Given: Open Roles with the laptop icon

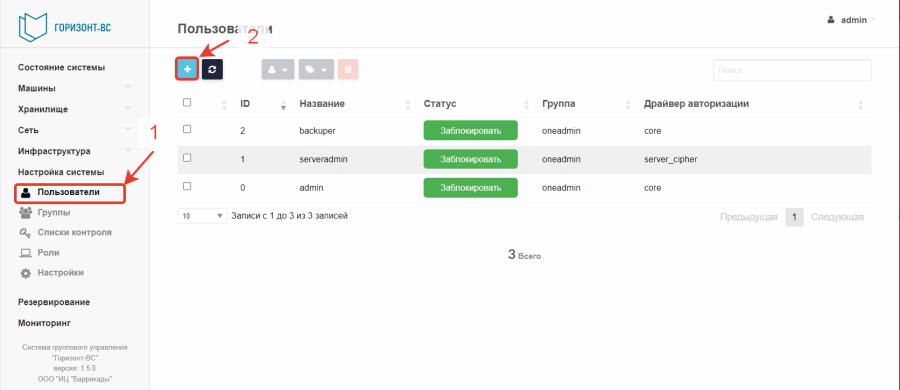Looking at the screenshot, I should pos(26,253).
